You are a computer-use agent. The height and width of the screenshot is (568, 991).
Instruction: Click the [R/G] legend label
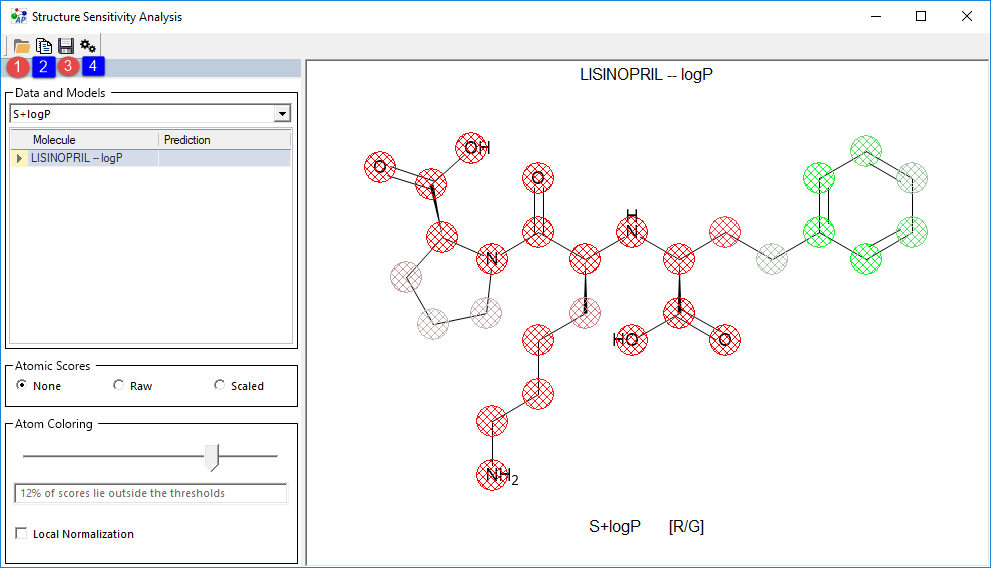[x=686, y=526]
